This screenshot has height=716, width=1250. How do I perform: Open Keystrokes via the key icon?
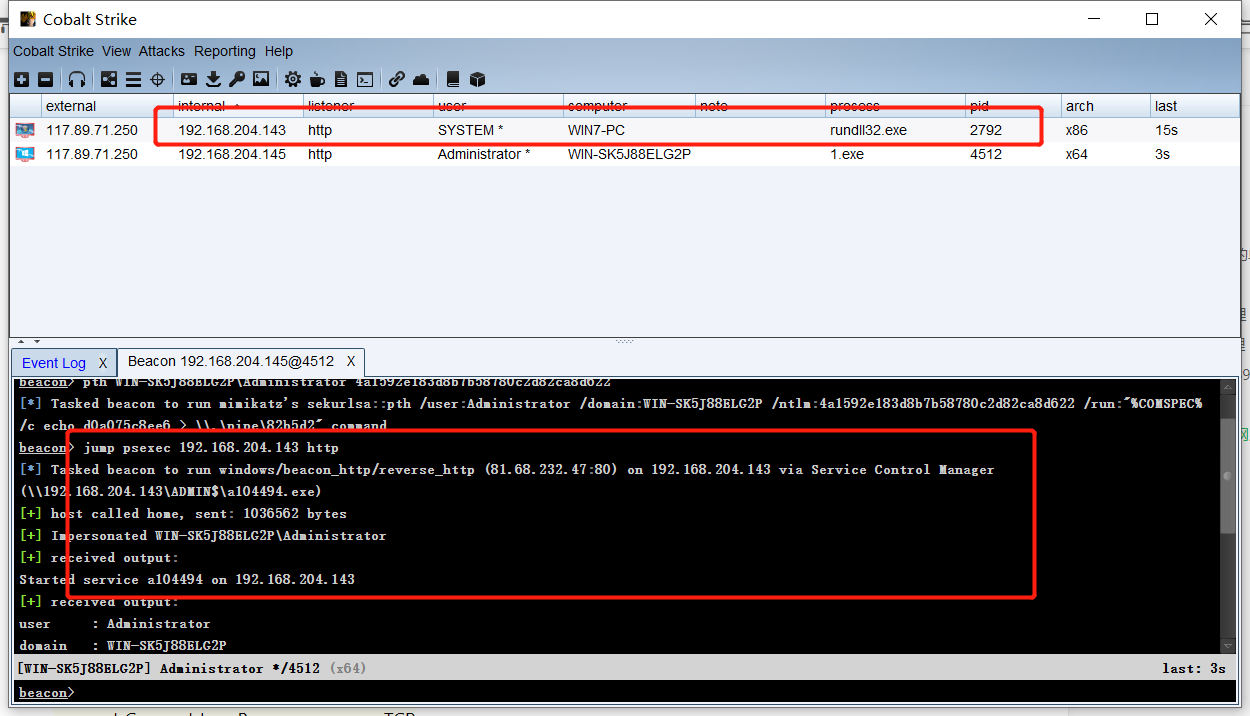point(237,79)
